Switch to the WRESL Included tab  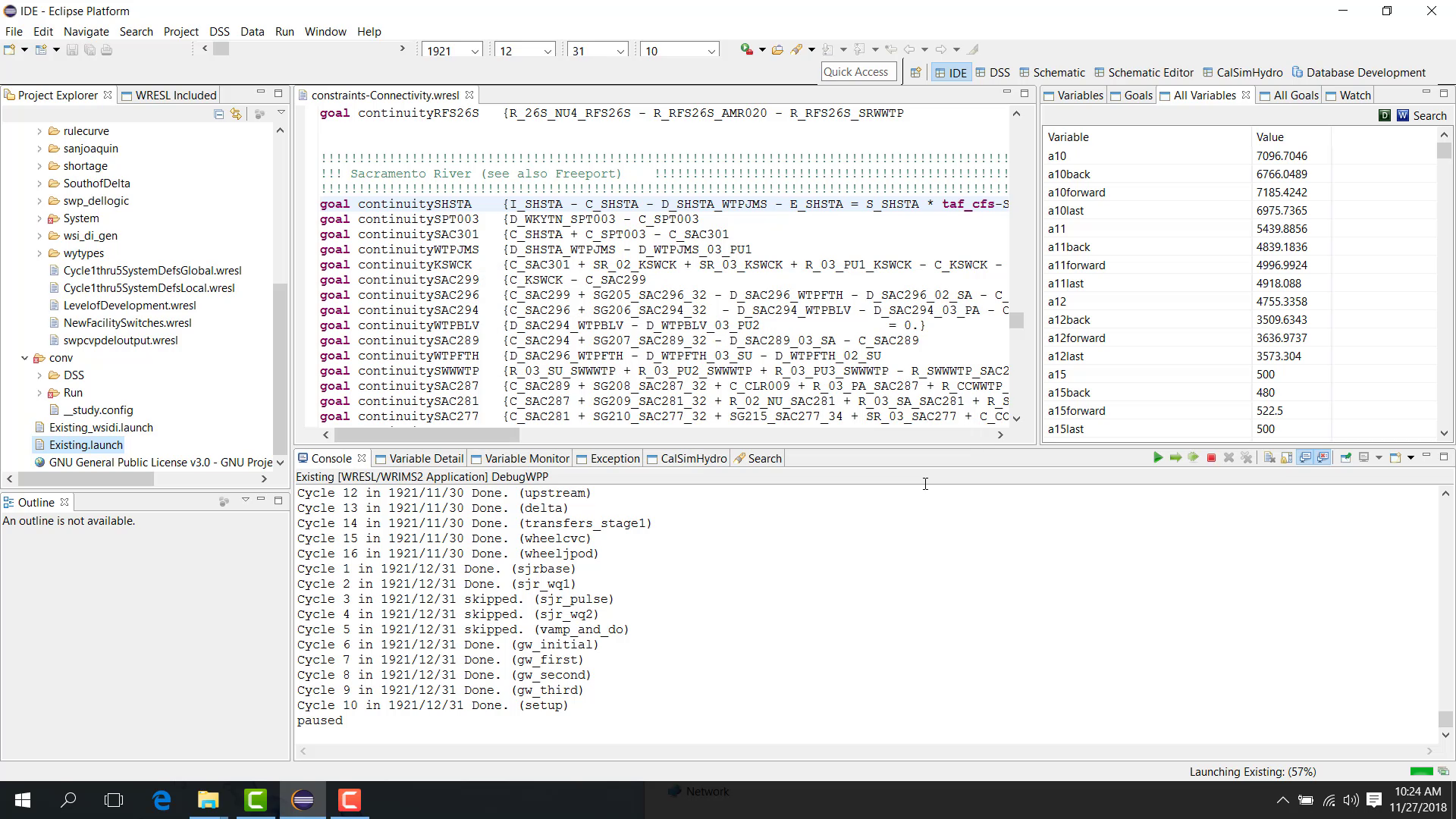169,96
